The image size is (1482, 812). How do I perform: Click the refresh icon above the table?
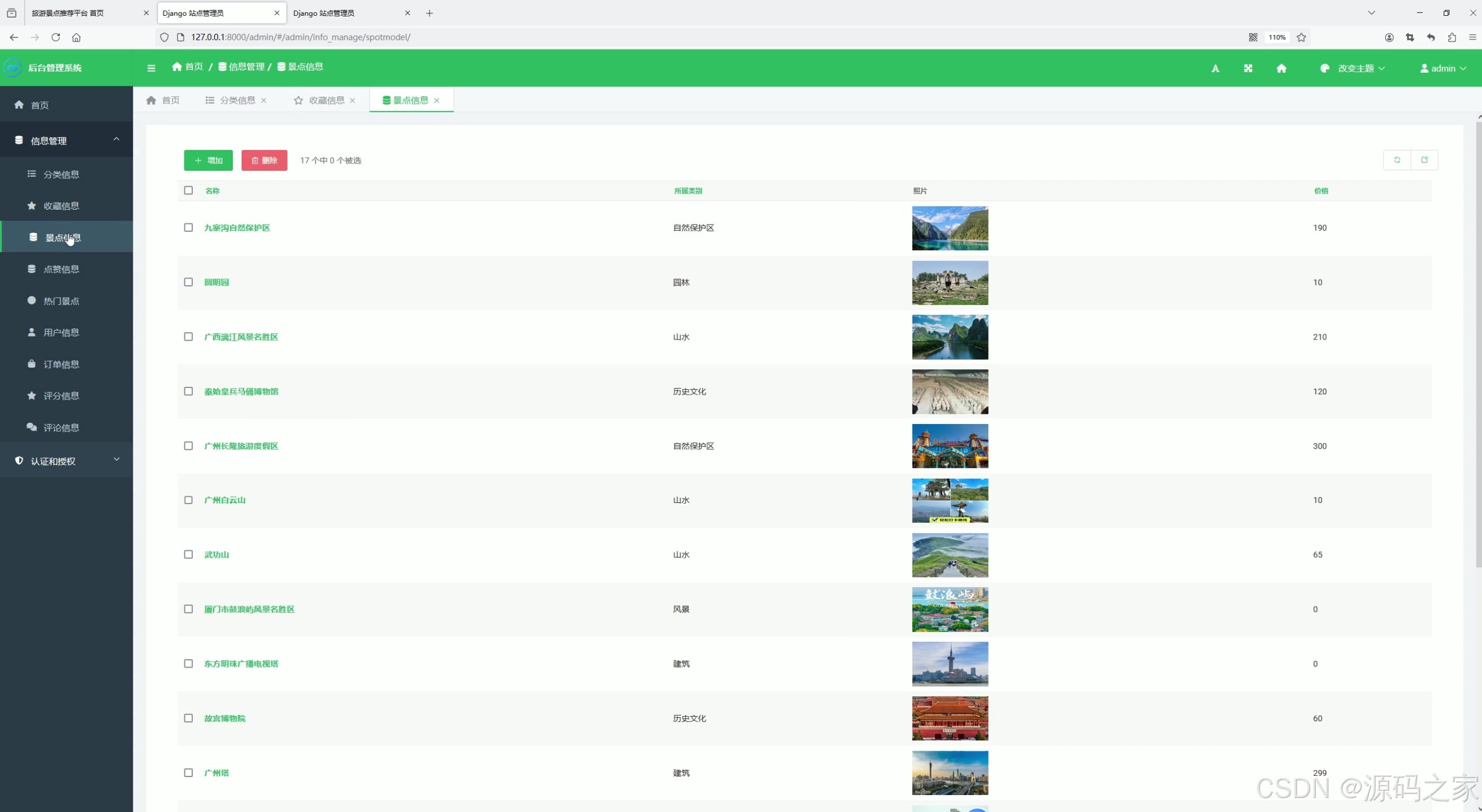1397,160
